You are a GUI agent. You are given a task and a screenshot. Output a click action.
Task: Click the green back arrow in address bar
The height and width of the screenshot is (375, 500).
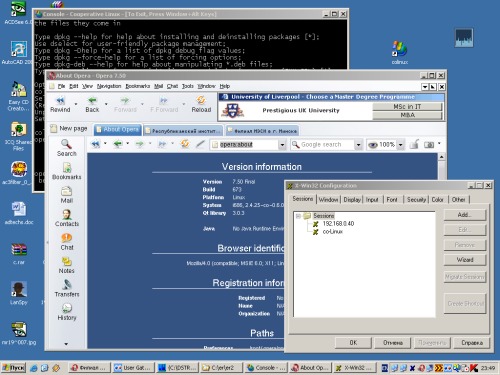click(x=118, y=144)
